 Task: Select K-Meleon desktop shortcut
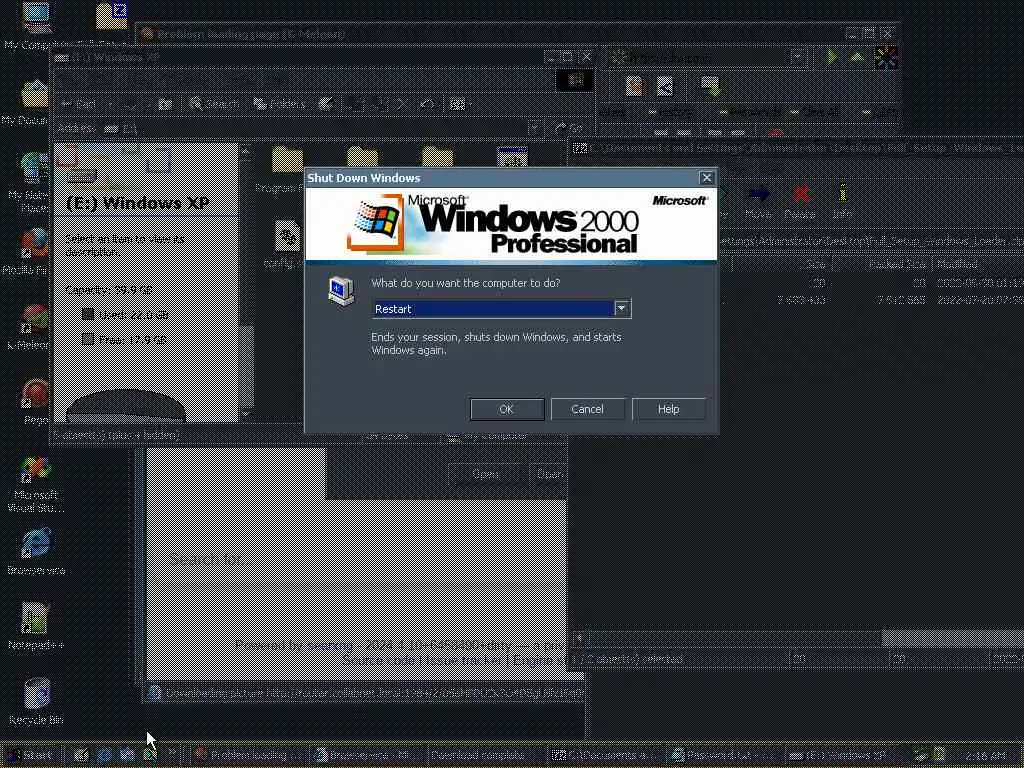[x=31, y=327]
